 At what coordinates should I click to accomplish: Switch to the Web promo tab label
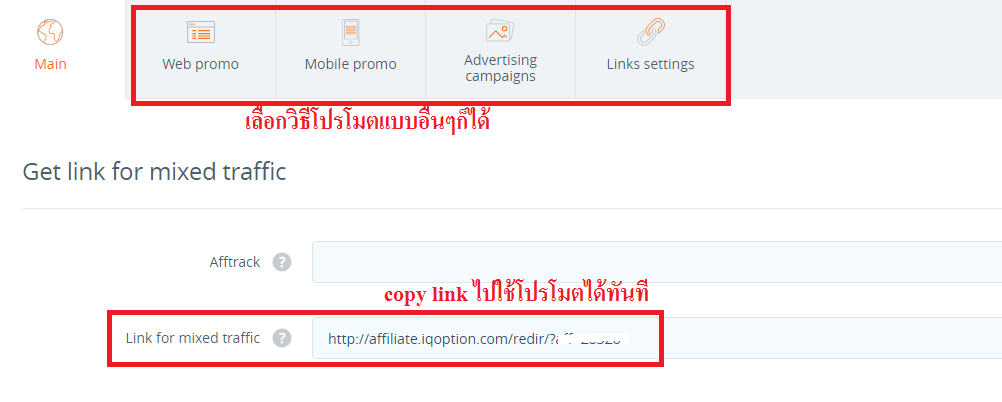coord(201,65)
